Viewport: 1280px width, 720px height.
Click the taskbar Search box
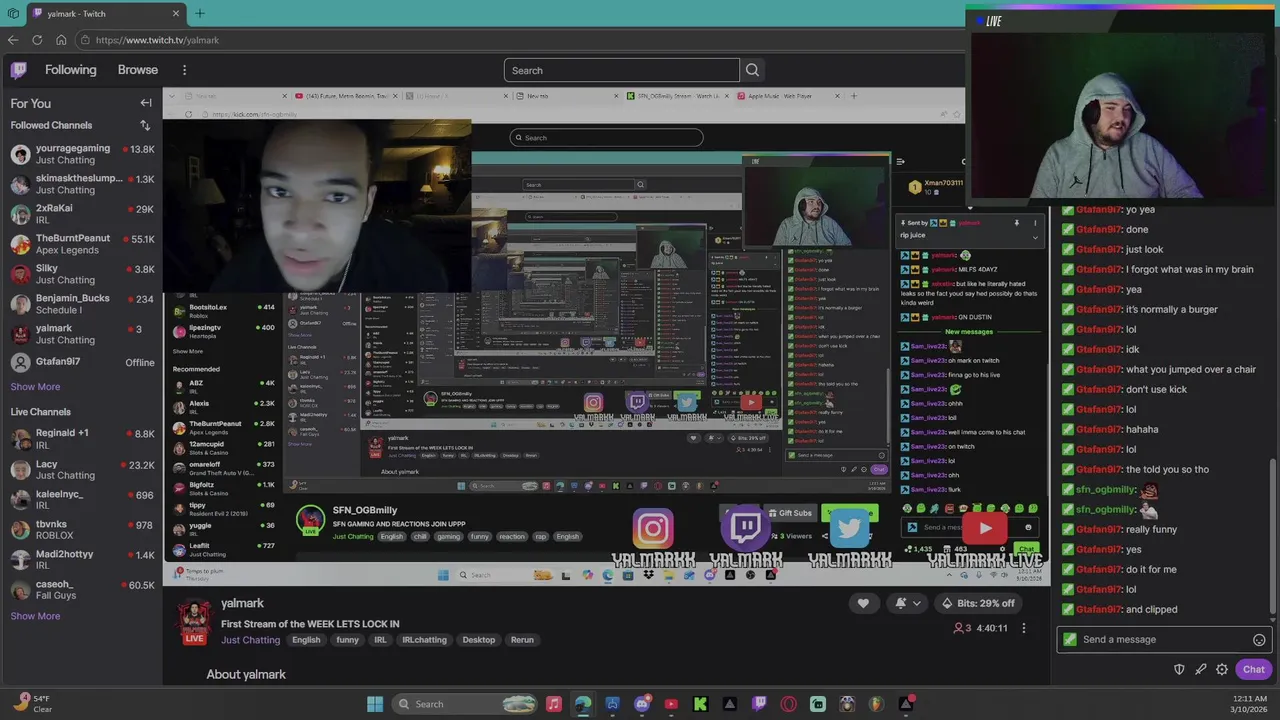pyautogui.click(x=464, y=704)
